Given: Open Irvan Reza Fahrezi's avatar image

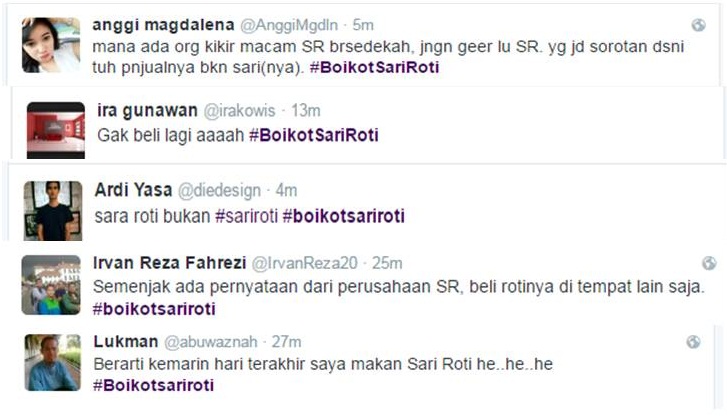Looking at the screenshot, I should point(51,285).
